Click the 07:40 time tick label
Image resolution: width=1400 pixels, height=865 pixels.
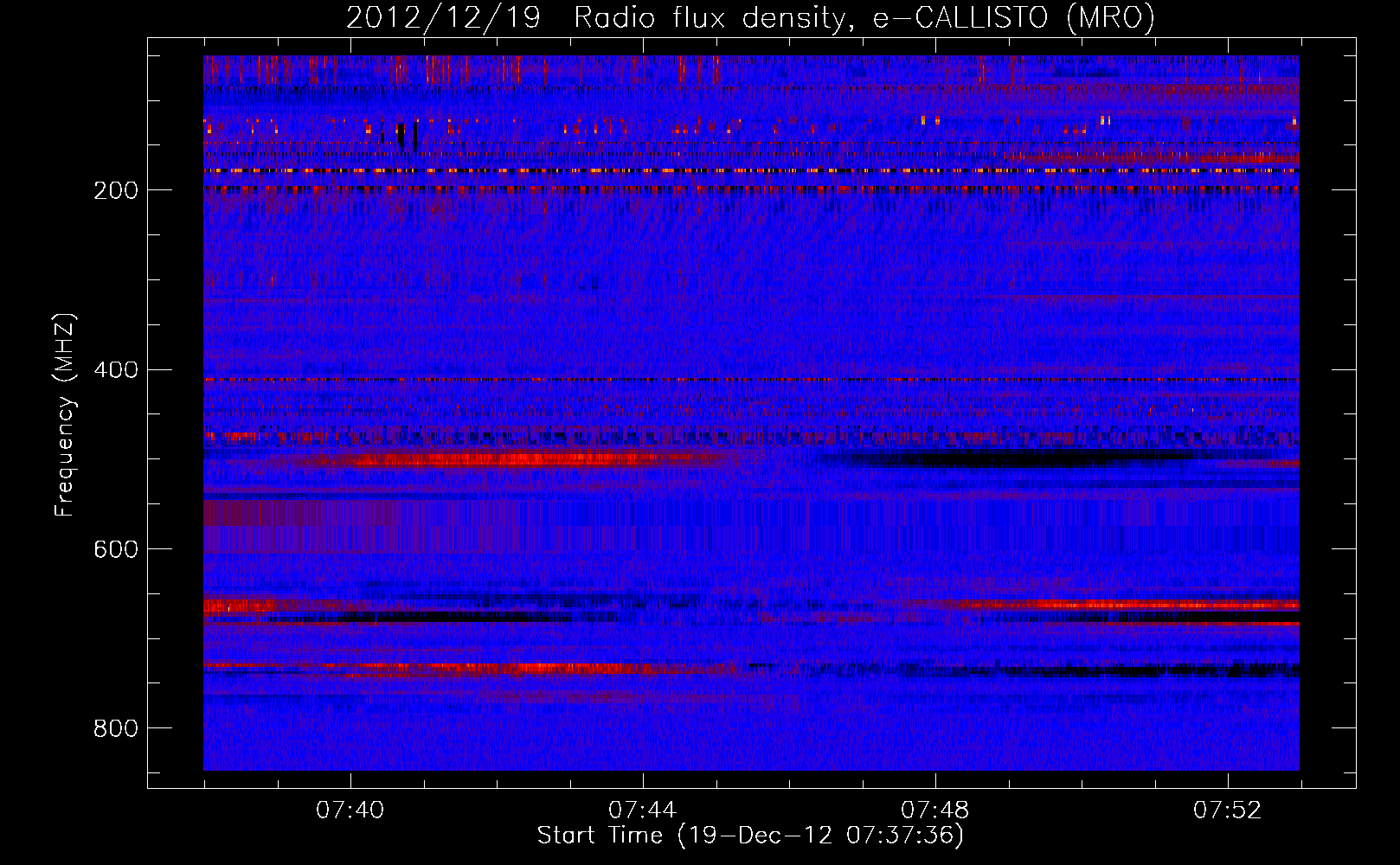pos(350,811)
